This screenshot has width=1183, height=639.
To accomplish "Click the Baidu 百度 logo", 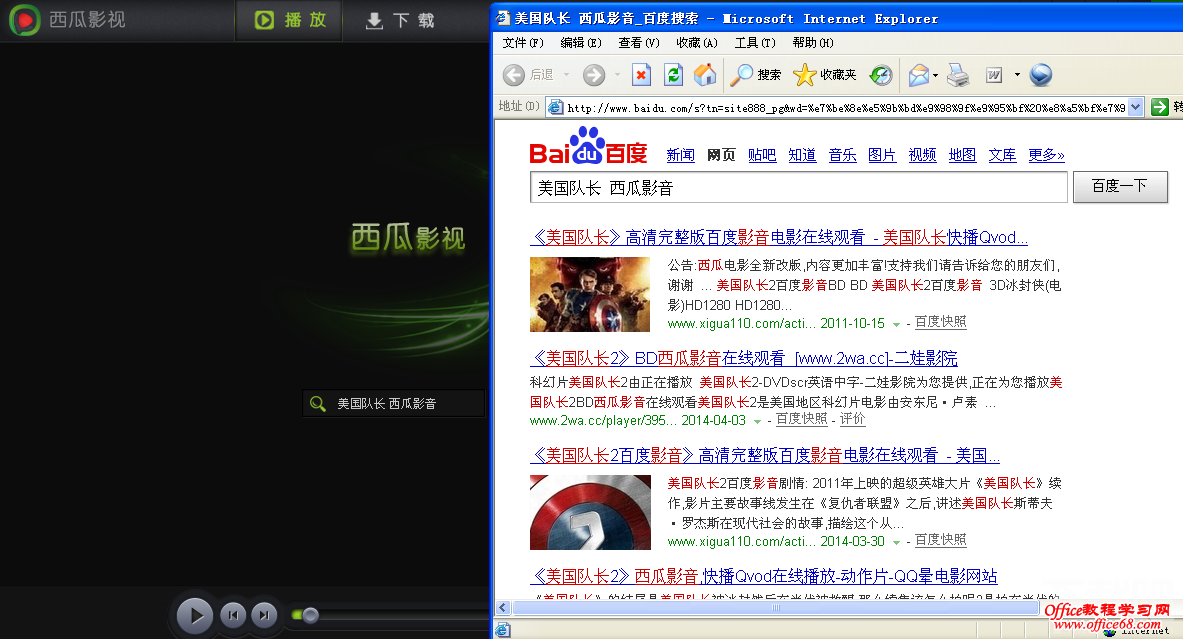I will [x=588, y=146].
